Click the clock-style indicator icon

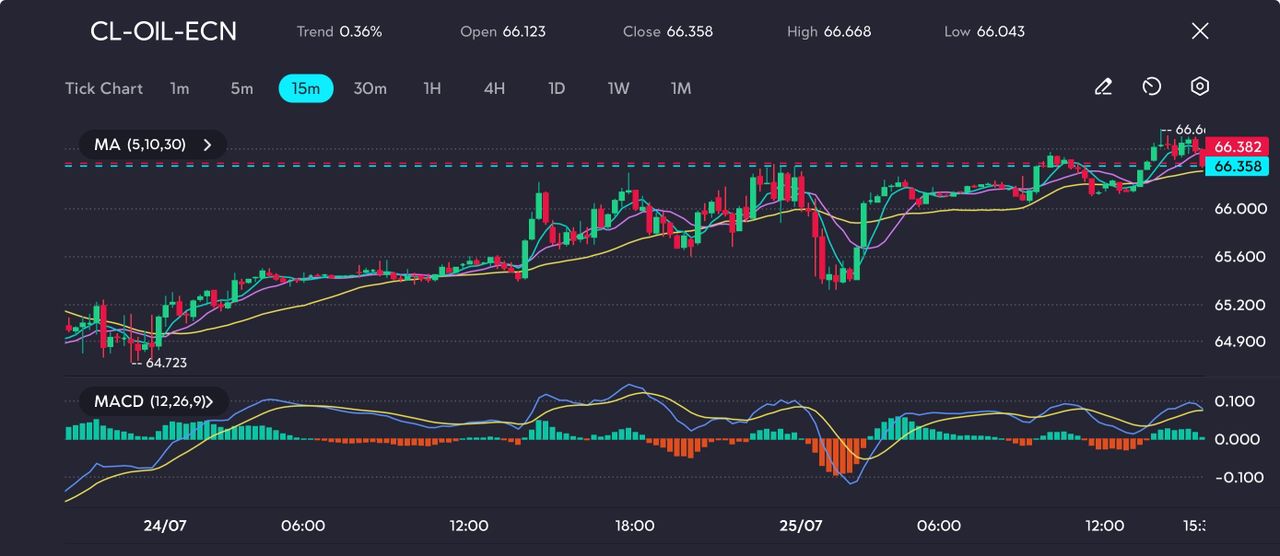pyautogui.click(x=1151, y=88)
